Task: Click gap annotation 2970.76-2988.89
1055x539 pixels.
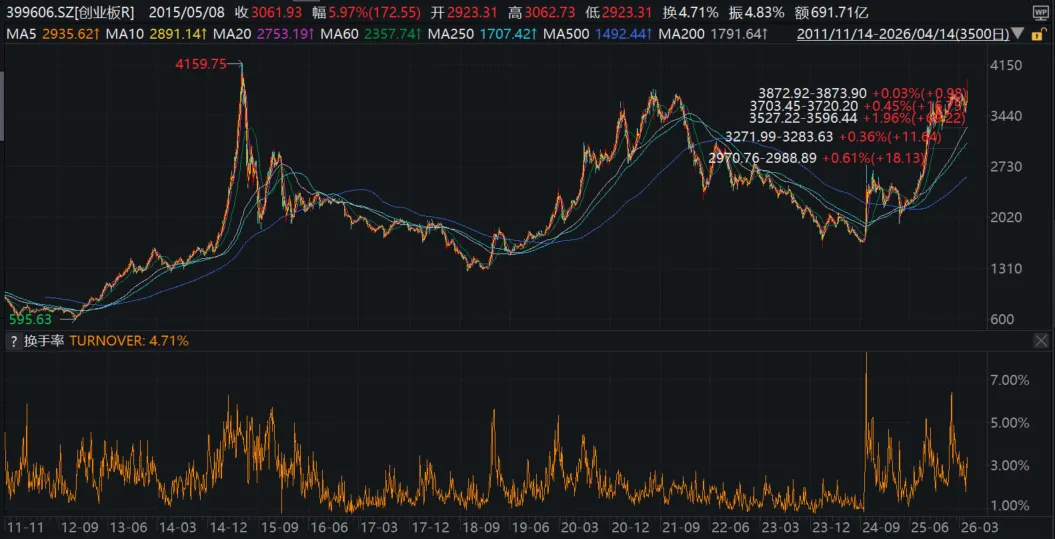Action: [x=818, y=158]
